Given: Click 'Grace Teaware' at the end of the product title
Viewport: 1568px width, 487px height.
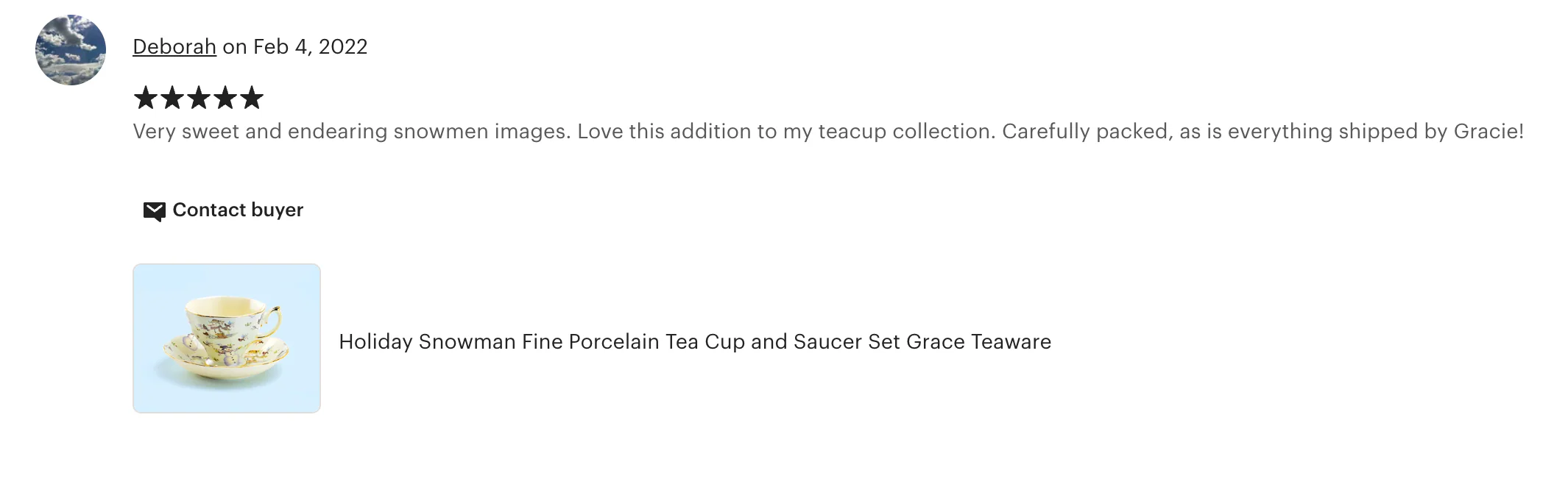Looking at the screenshot, I should pyautogui.click(x=978, y=342).
